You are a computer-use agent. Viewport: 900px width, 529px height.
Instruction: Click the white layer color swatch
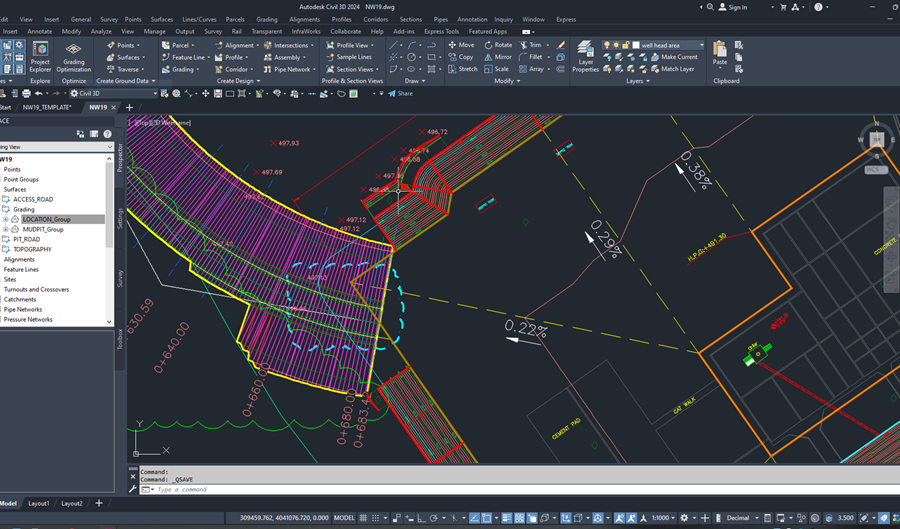[636, 45]
